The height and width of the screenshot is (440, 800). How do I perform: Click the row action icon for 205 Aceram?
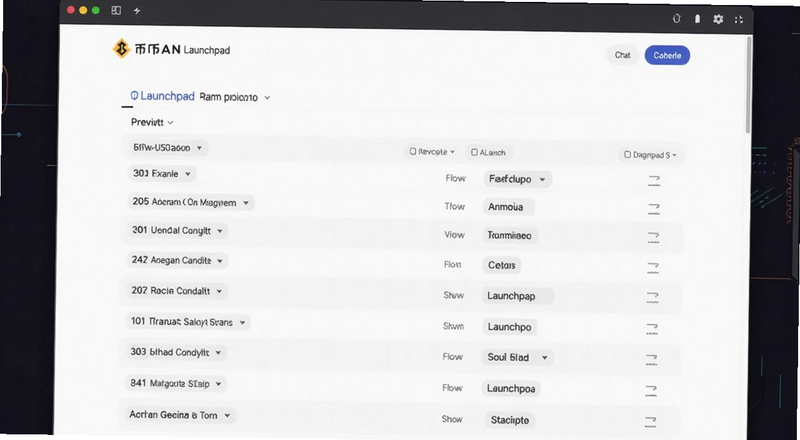point(654,208)
